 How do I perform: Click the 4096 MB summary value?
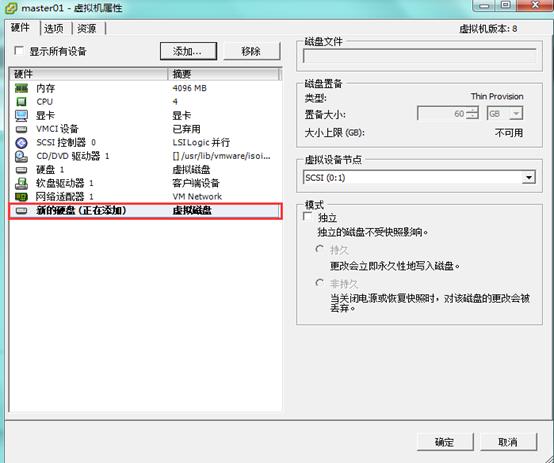[190, 88]
